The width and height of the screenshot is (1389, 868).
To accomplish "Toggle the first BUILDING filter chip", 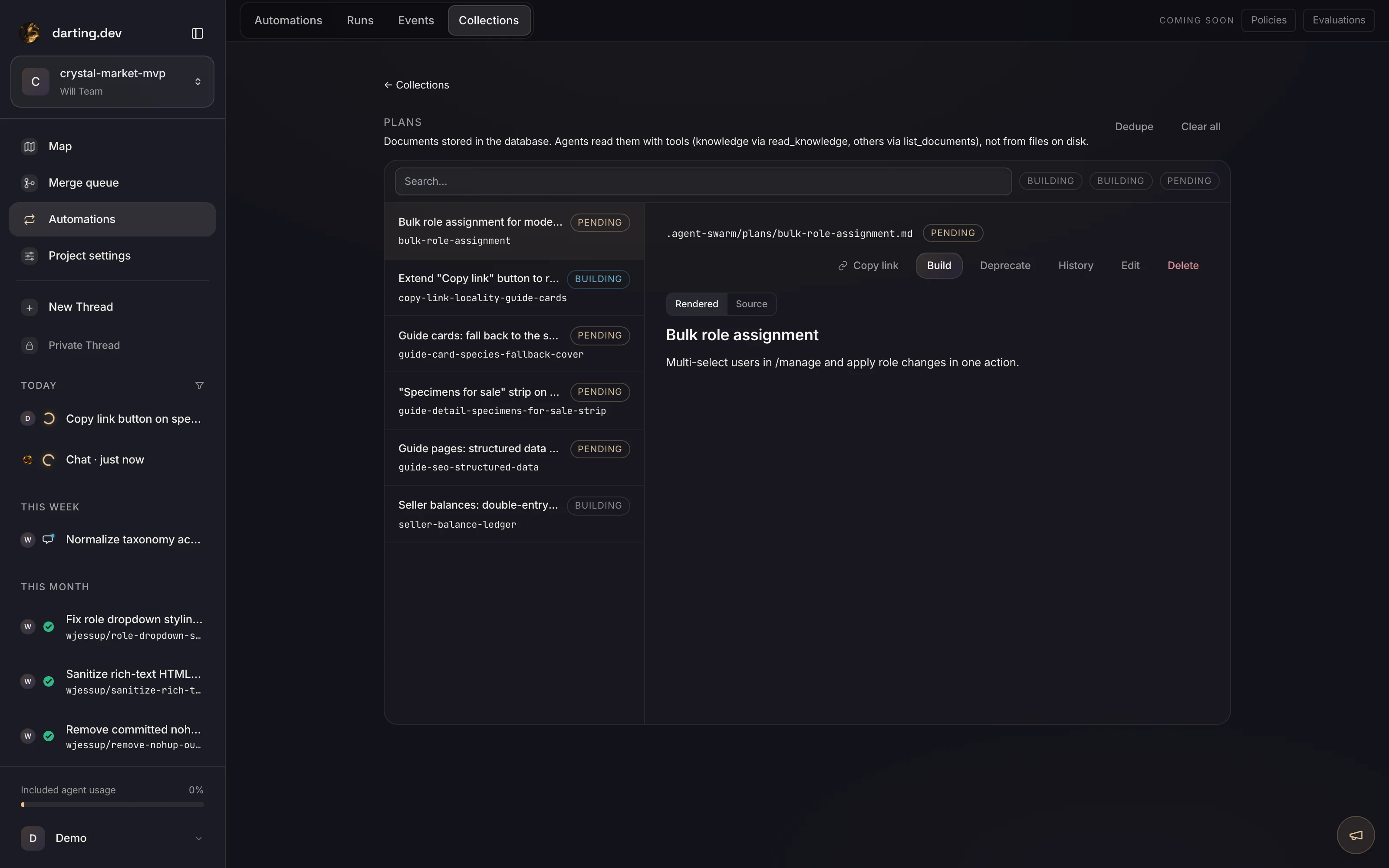I will (1050, 181).
